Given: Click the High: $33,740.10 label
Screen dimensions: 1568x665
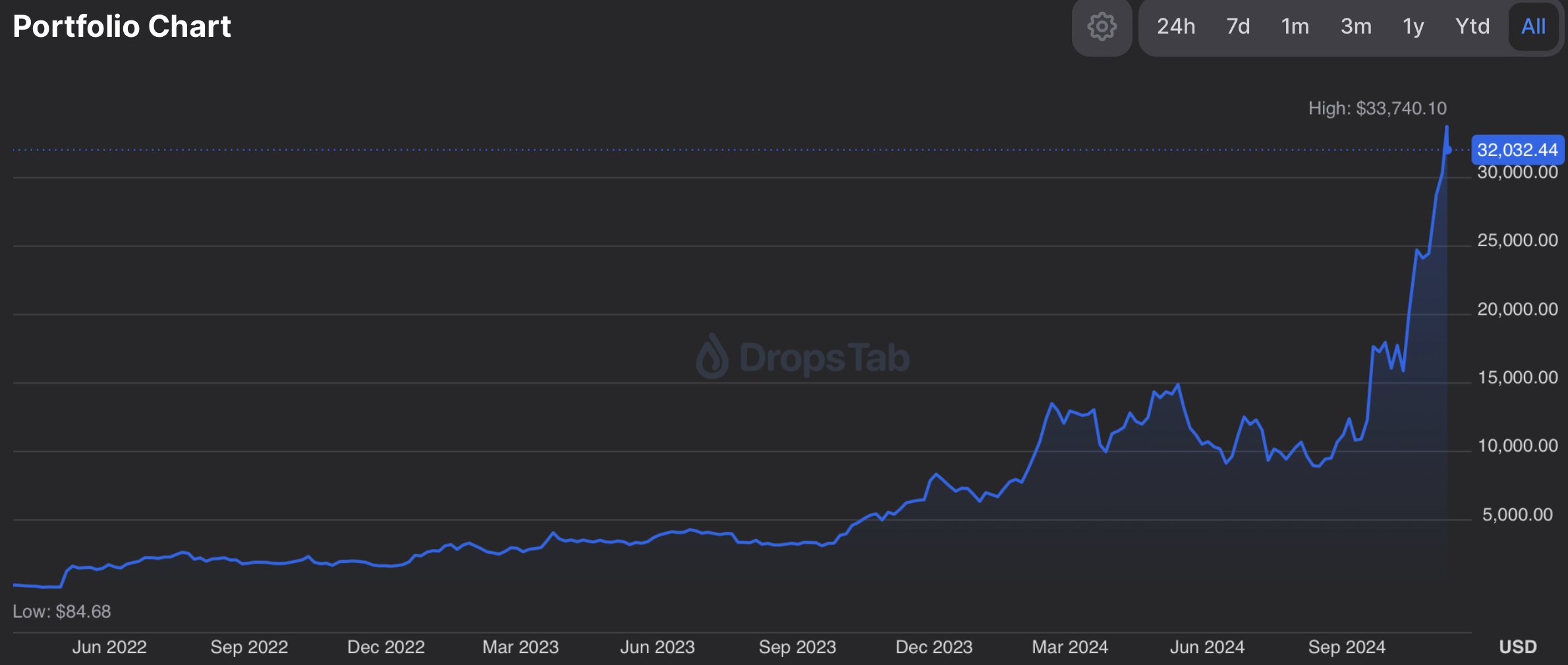Looking at the screenshot, I should tap(1378, 108).
